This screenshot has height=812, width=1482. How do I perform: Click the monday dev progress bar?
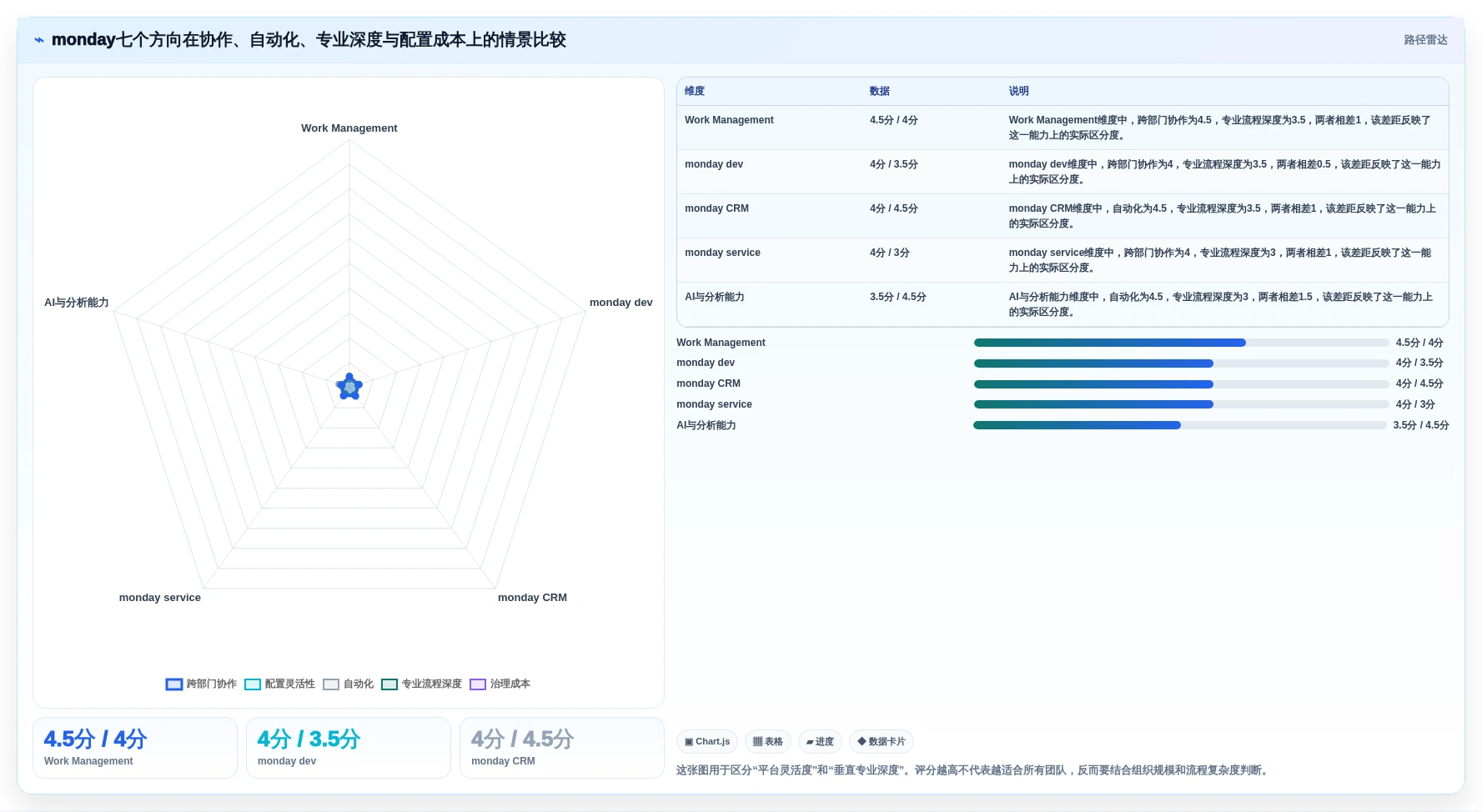[x=1182, y=363]
